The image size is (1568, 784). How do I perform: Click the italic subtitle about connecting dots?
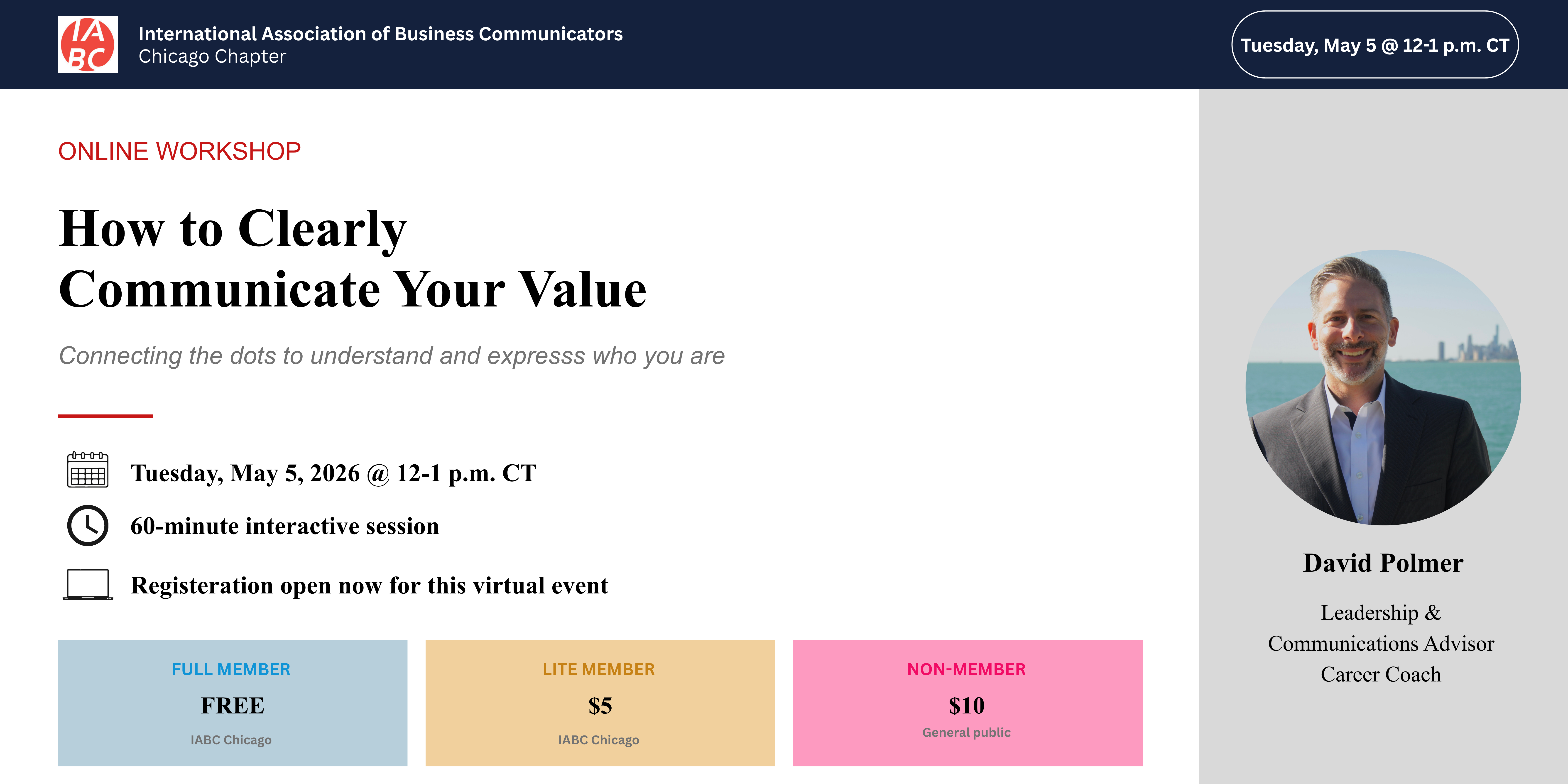[x=391, y=355]
